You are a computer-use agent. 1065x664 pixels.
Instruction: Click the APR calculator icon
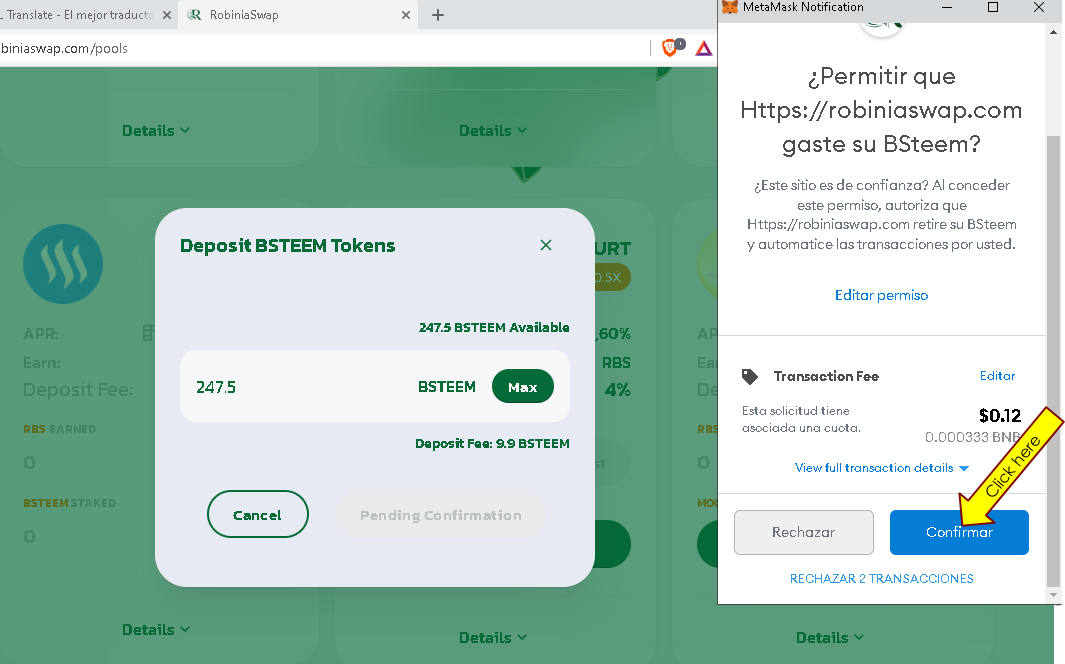coord(149,333)
